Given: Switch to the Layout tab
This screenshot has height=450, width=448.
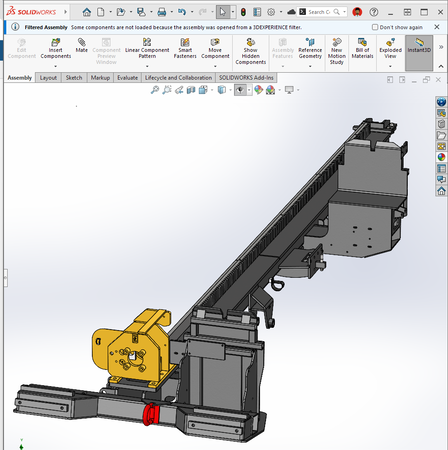Looking at the screenshot, I should click(48, 78).
